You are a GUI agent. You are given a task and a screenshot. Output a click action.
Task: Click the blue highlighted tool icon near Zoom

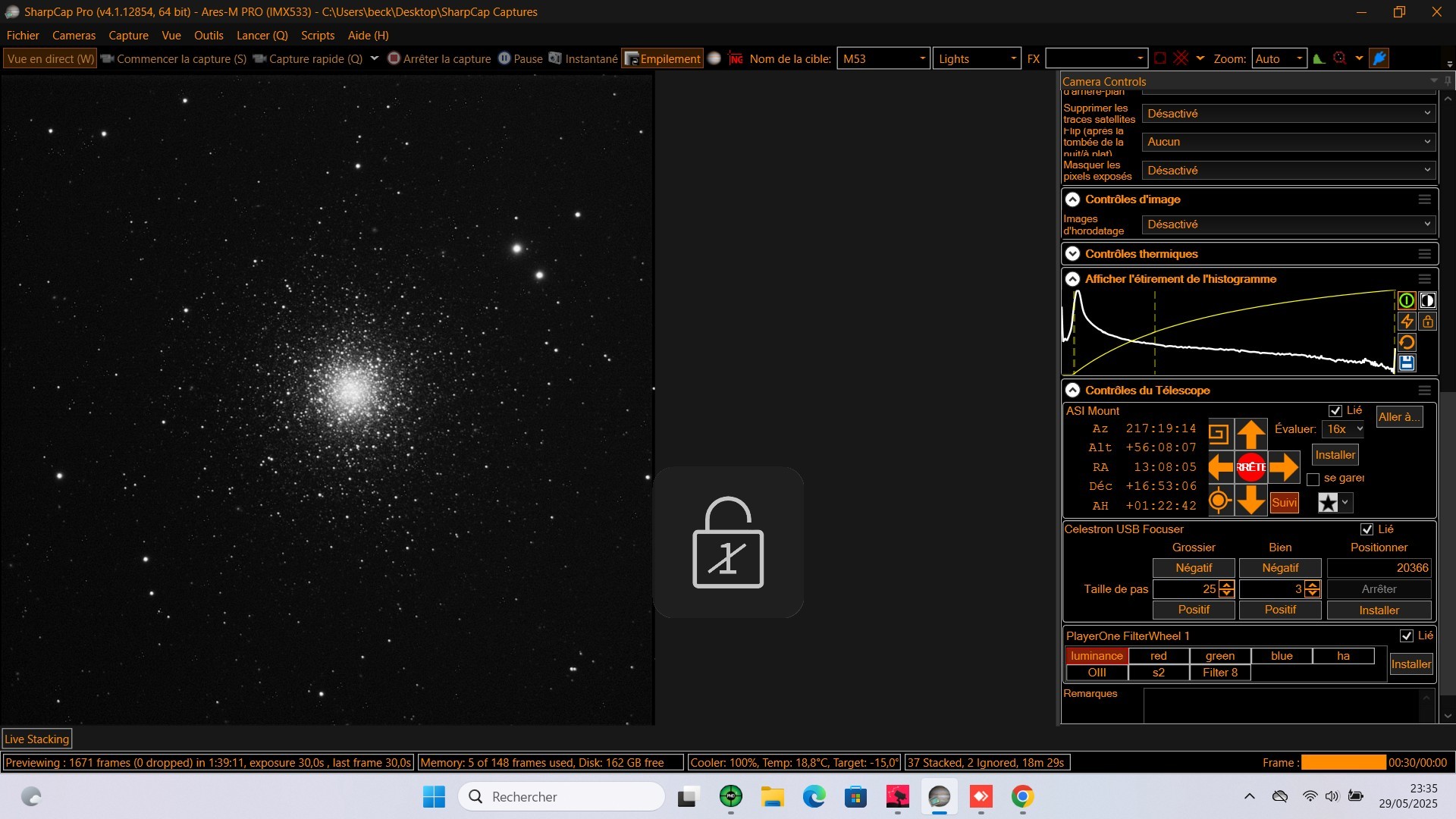pyautogui.click(x=1379, y=58)
